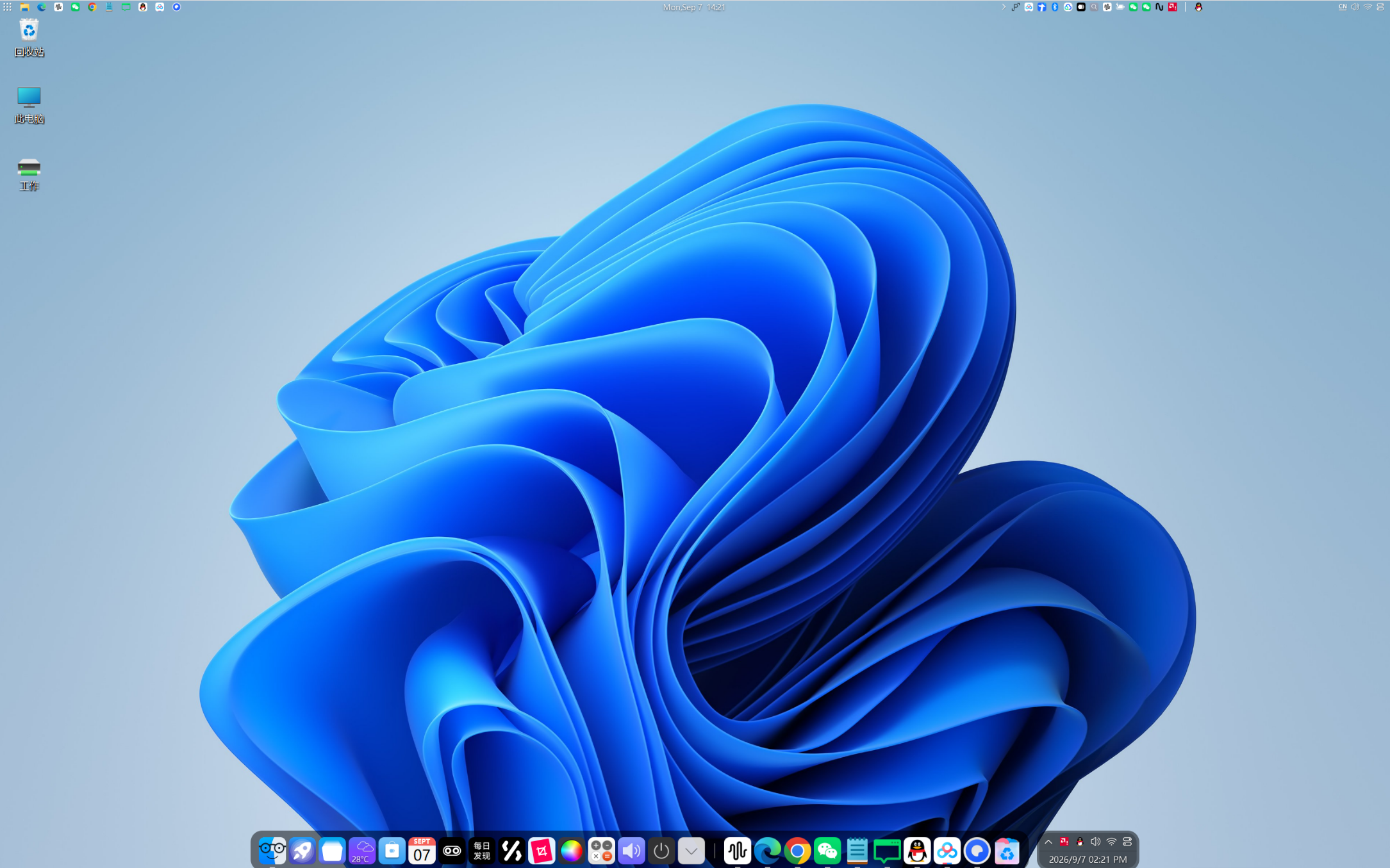
Task: Click the Bluetooth icon in top bar
Action: 1055,7
